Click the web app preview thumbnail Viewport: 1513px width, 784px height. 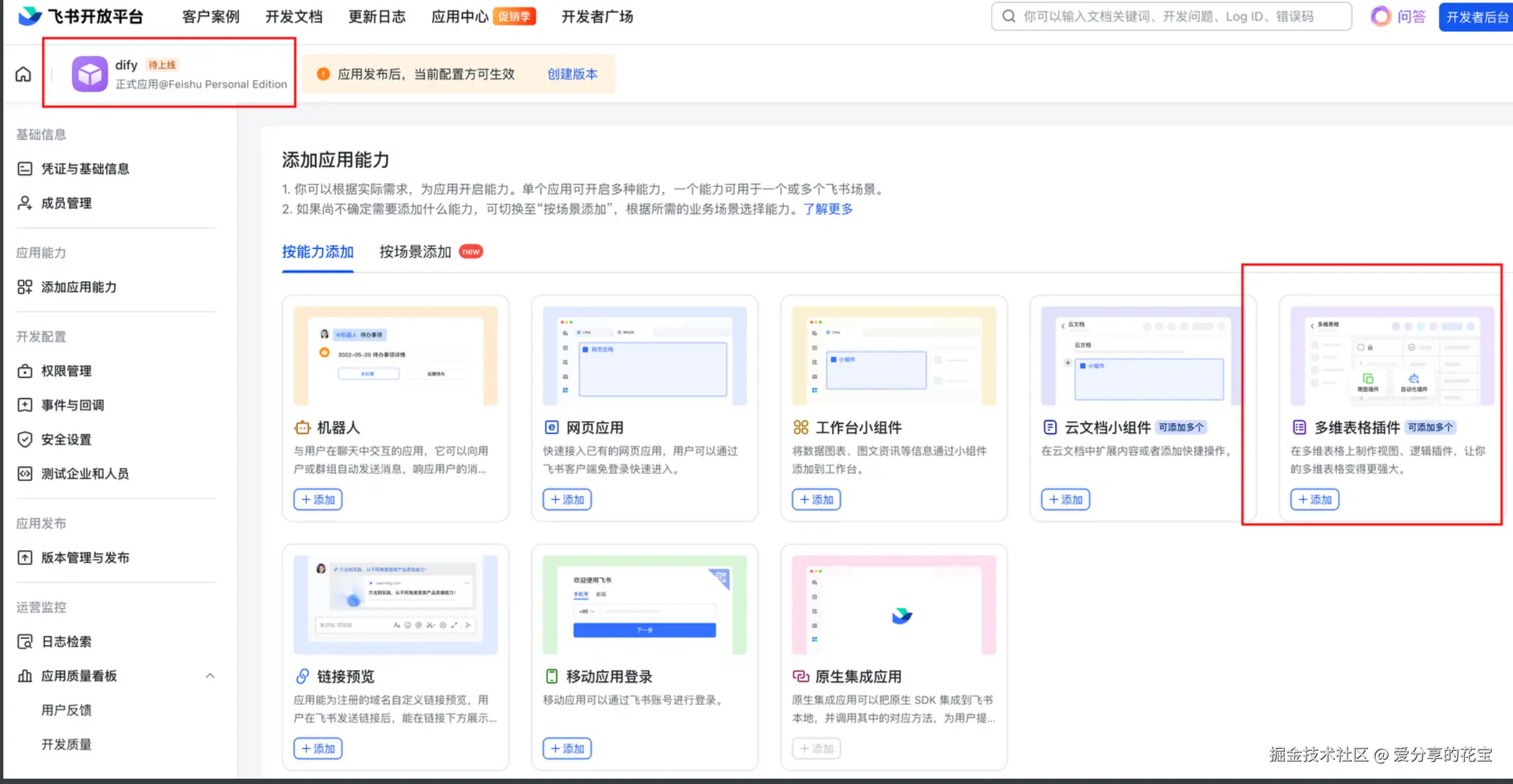[645, 355]
